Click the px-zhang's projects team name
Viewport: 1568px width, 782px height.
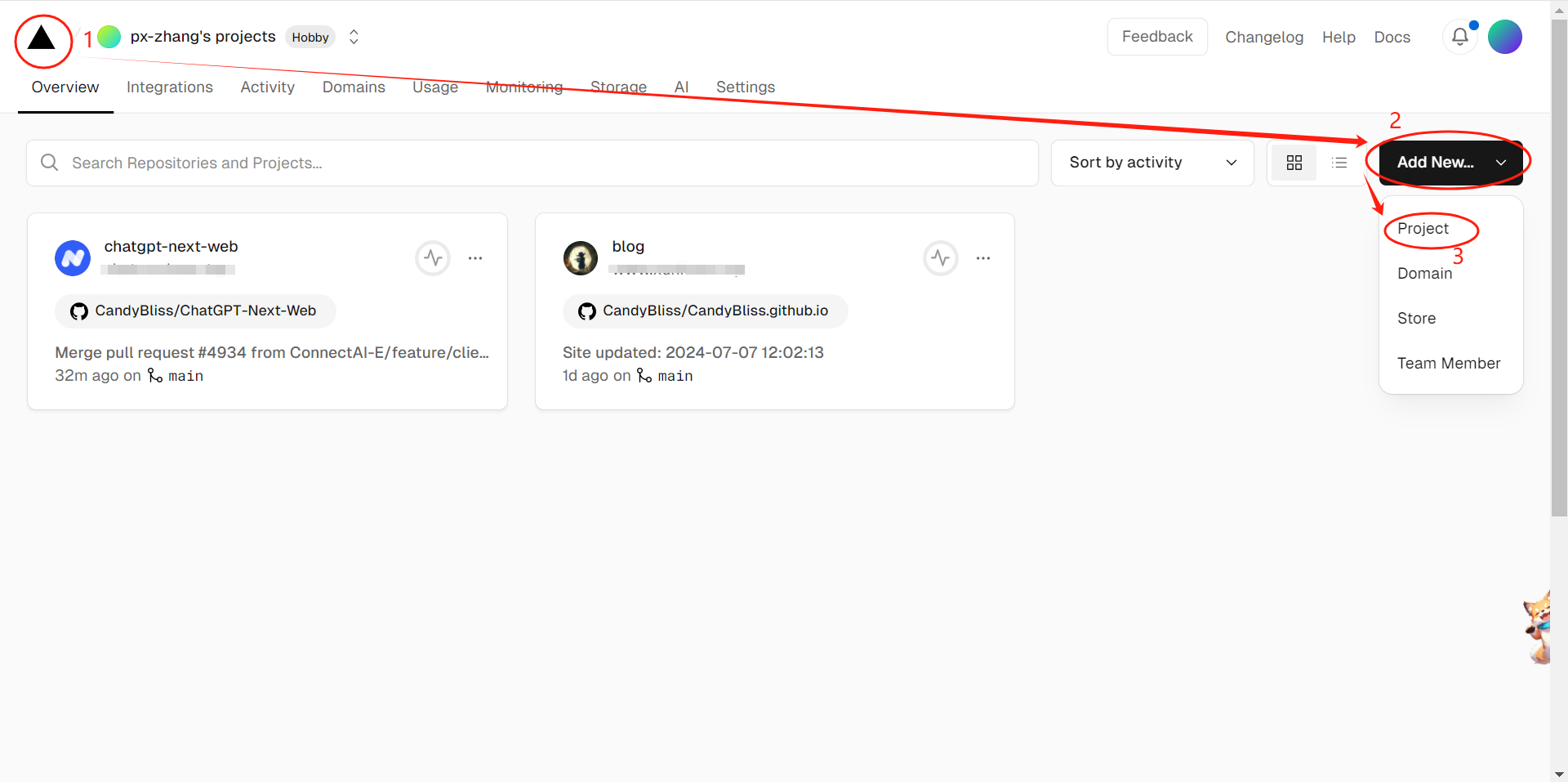tap(203, 37)
